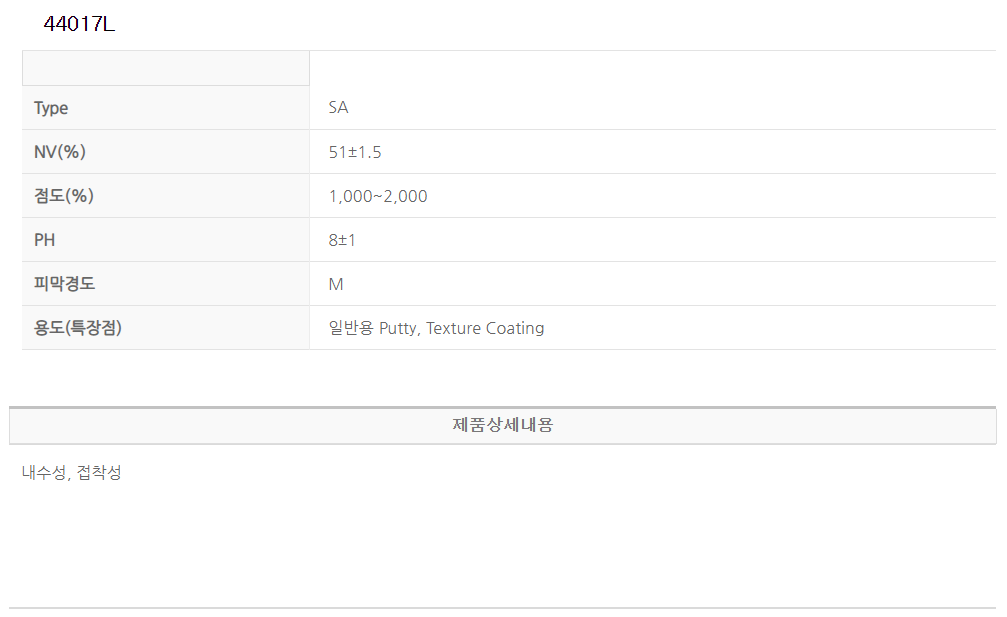The width and height of the screenshot is (1007, 617).
Task: Click the empty white cell above SA
Action: click(x=652, y=68)
